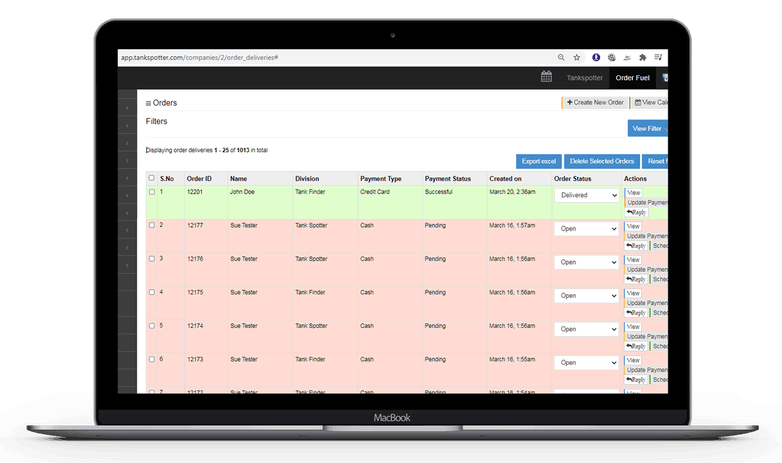The image size is (782, 463).
Task: Switch to the Tankspotter nav tab
Action: [584, 78]
